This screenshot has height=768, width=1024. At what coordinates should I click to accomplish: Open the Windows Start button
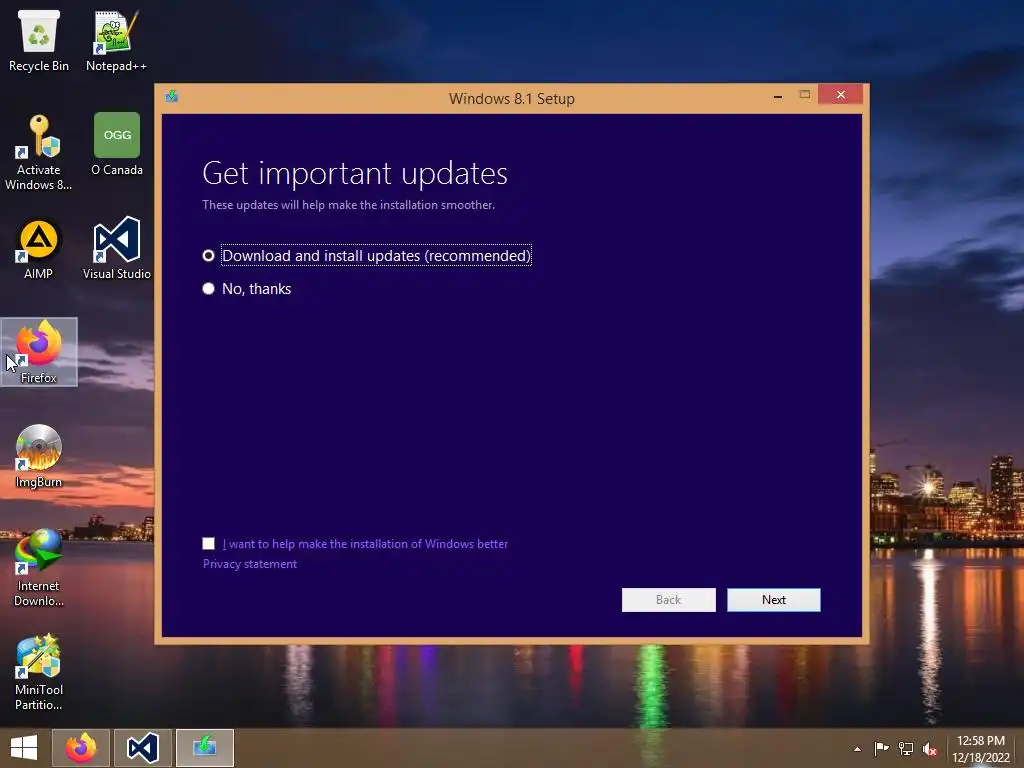pos(24,748)
